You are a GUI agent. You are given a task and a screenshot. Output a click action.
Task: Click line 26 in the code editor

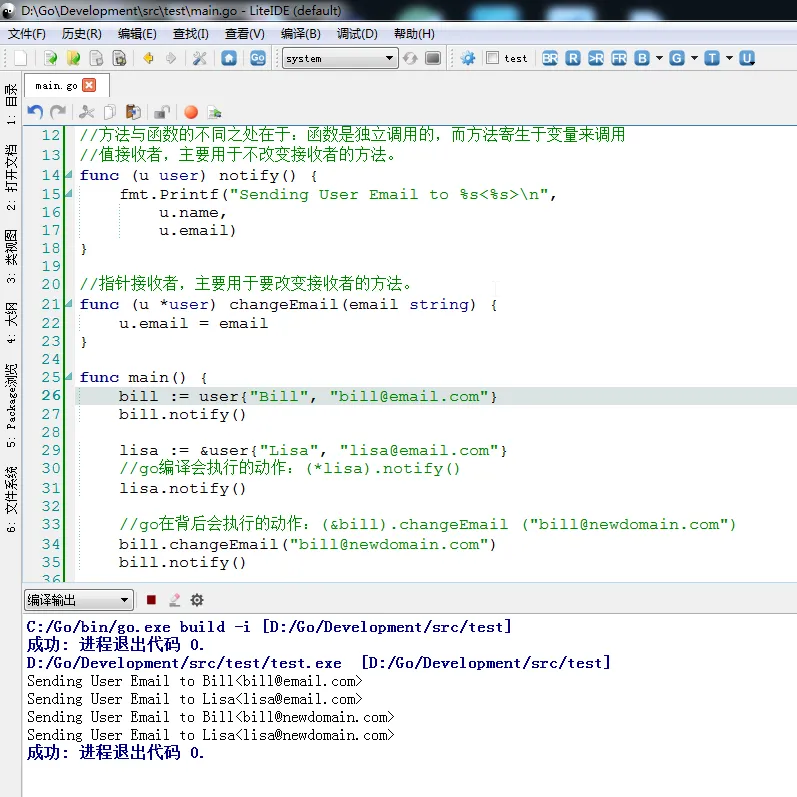tap(300, 396)
